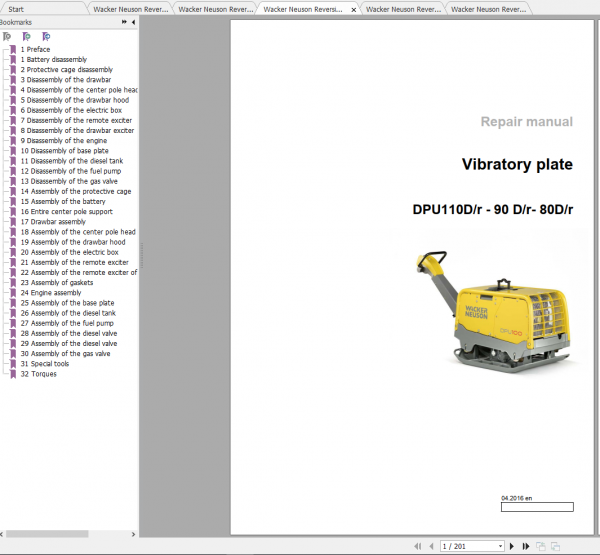The image size is (600, 555).
Task: Open bookmark 32 Torques
Action: (x=39, y=374)
